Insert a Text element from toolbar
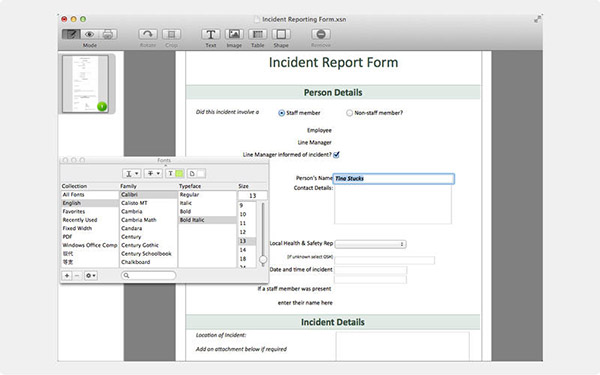 pos(210,34)
